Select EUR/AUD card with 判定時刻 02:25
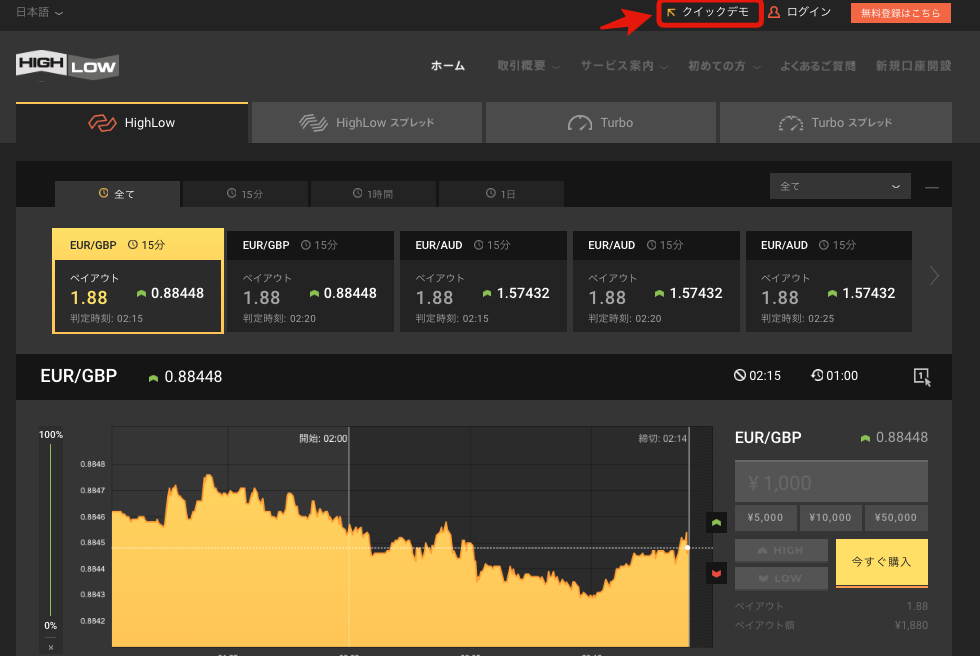Viewport: 980px width, 656px height. (829, 281)
